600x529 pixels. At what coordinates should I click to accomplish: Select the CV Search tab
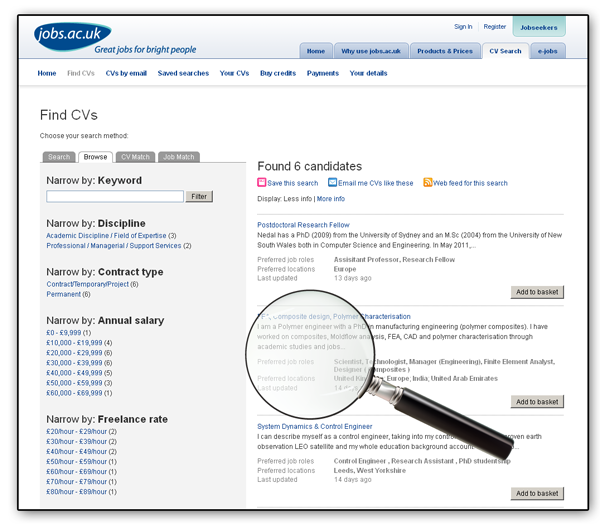point(505,51)
